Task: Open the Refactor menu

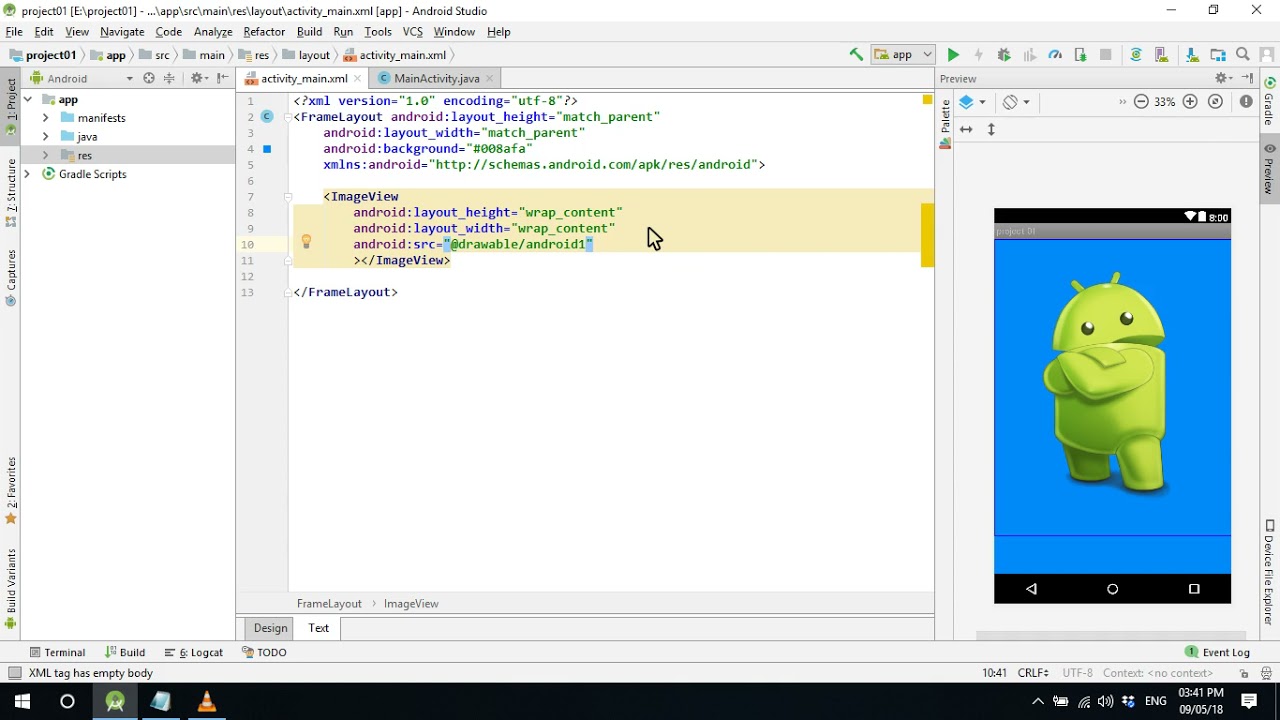Action: 264,32
